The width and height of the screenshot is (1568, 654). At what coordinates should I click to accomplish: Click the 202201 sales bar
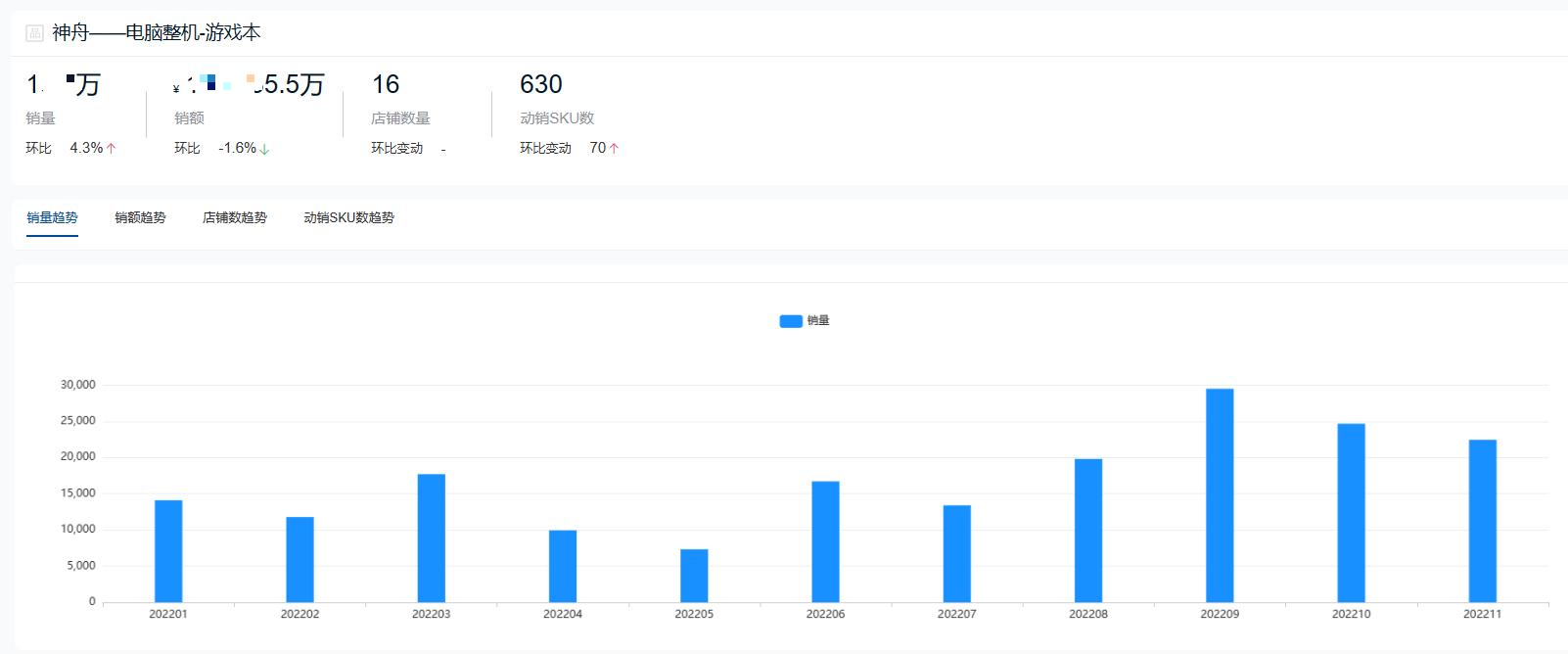[168, 551]
